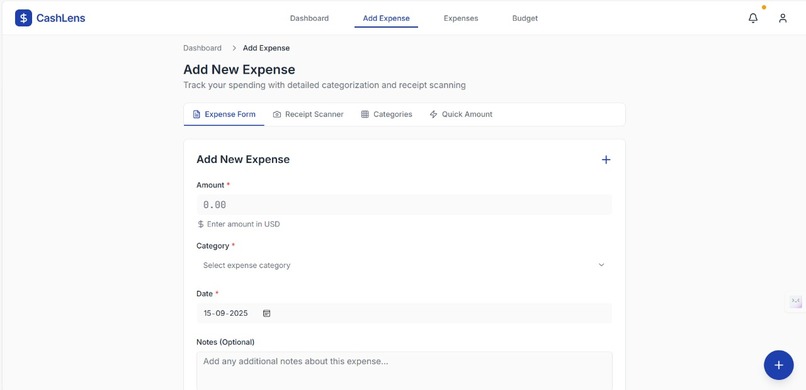Screen dimensions: 806x390
Task: Click the document icon on Expense Form tab
Action: pyautogui.click(x=196, y=114)
